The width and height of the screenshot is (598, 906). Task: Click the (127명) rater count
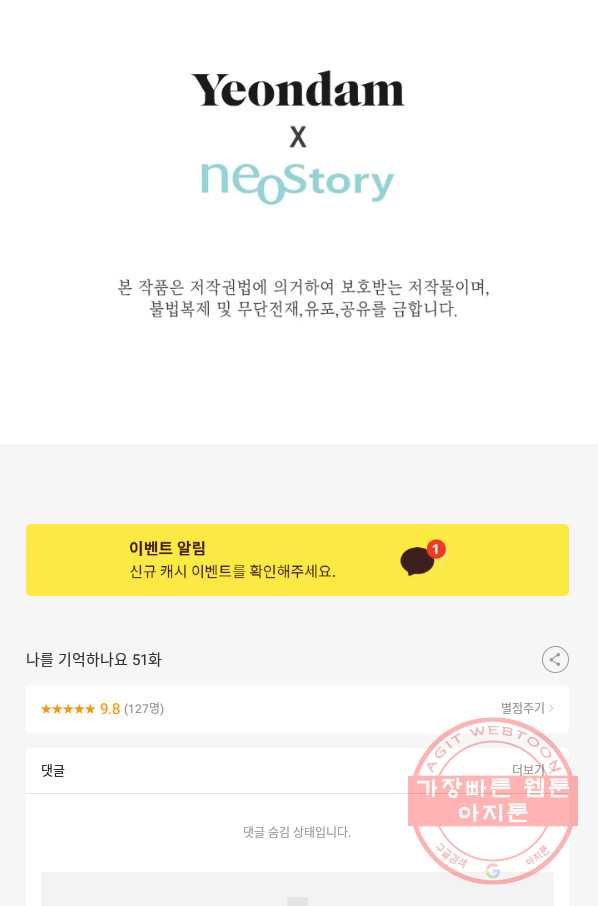coord(144,708)
